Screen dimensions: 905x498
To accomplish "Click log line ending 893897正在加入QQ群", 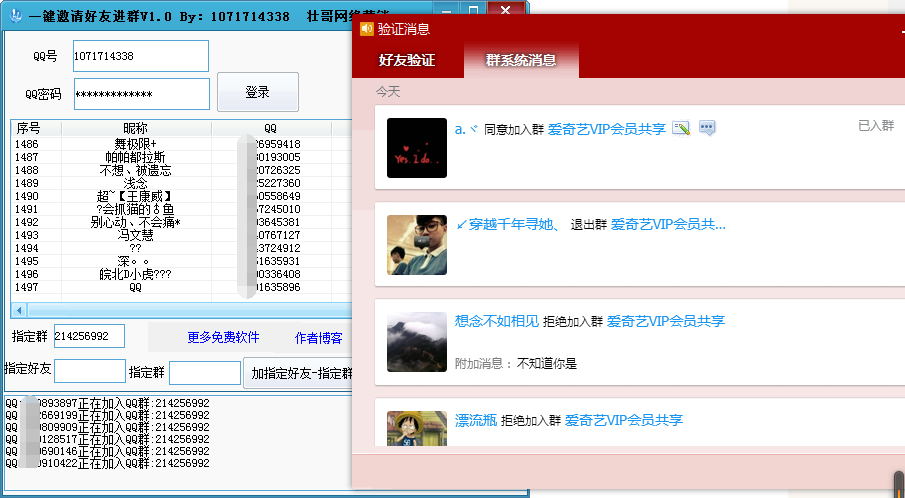I will pos(107,403).
